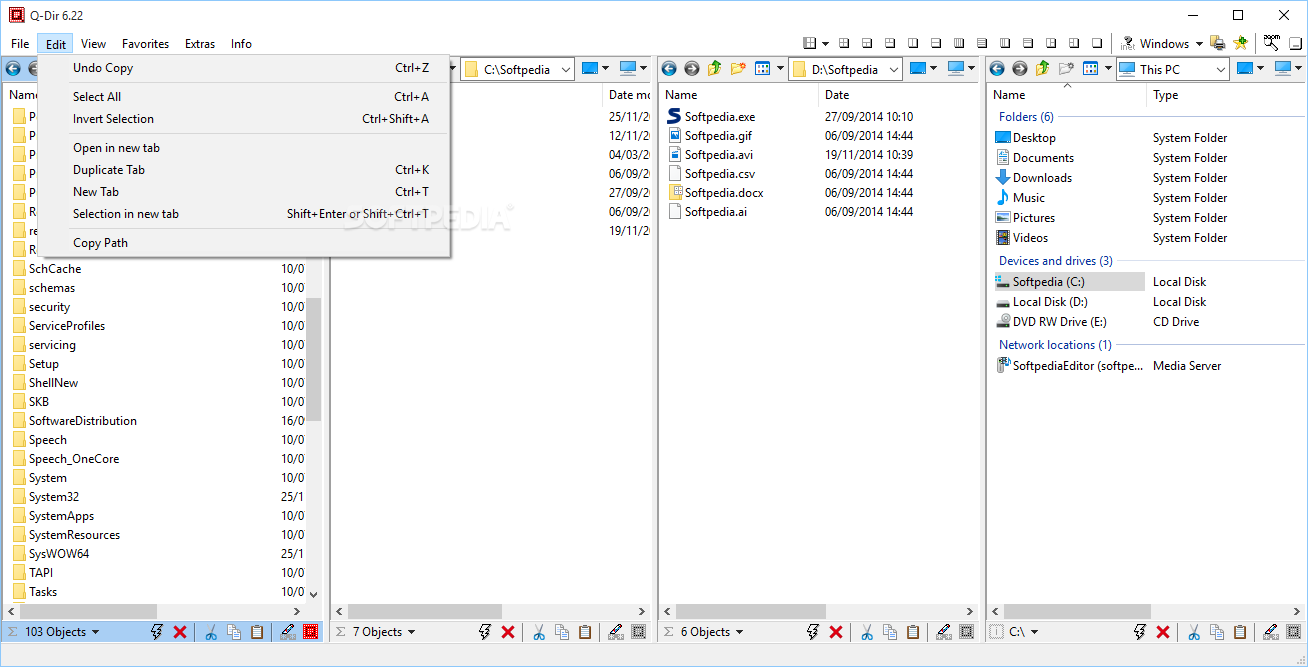
Task: Click the copy icon beside 7 Objects
Action: [562, 632]
